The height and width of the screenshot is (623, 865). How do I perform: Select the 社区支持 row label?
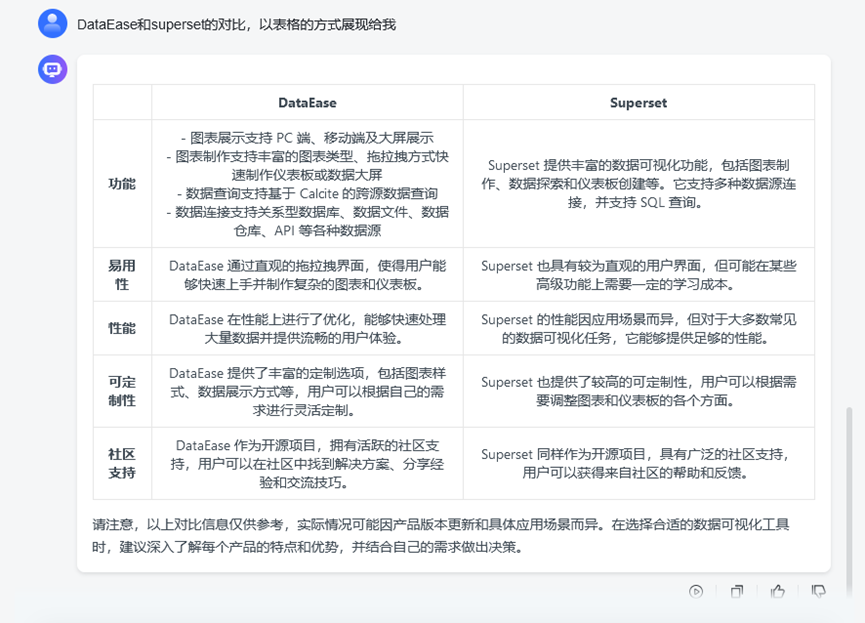click(122, 463)
